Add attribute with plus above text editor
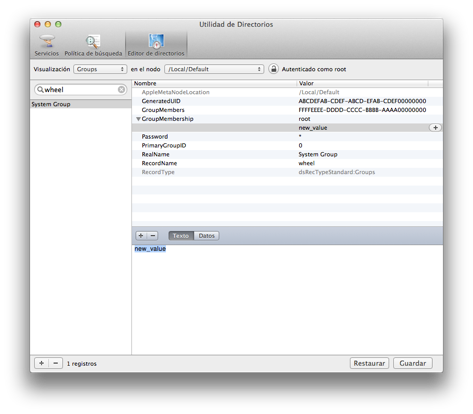This screenshot has height=414, width=473. pos(141,236)
